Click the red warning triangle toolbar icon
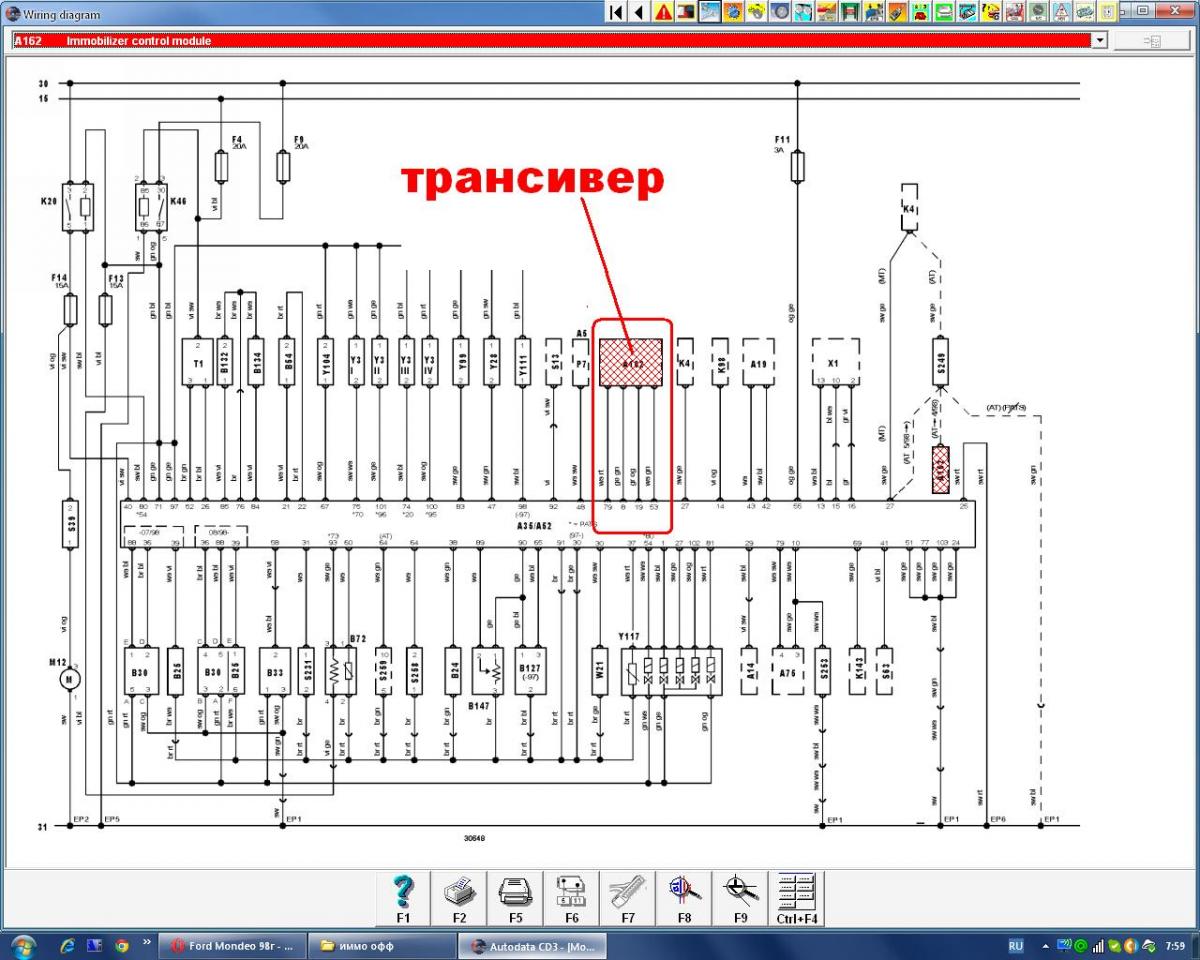 pos(664,12)
